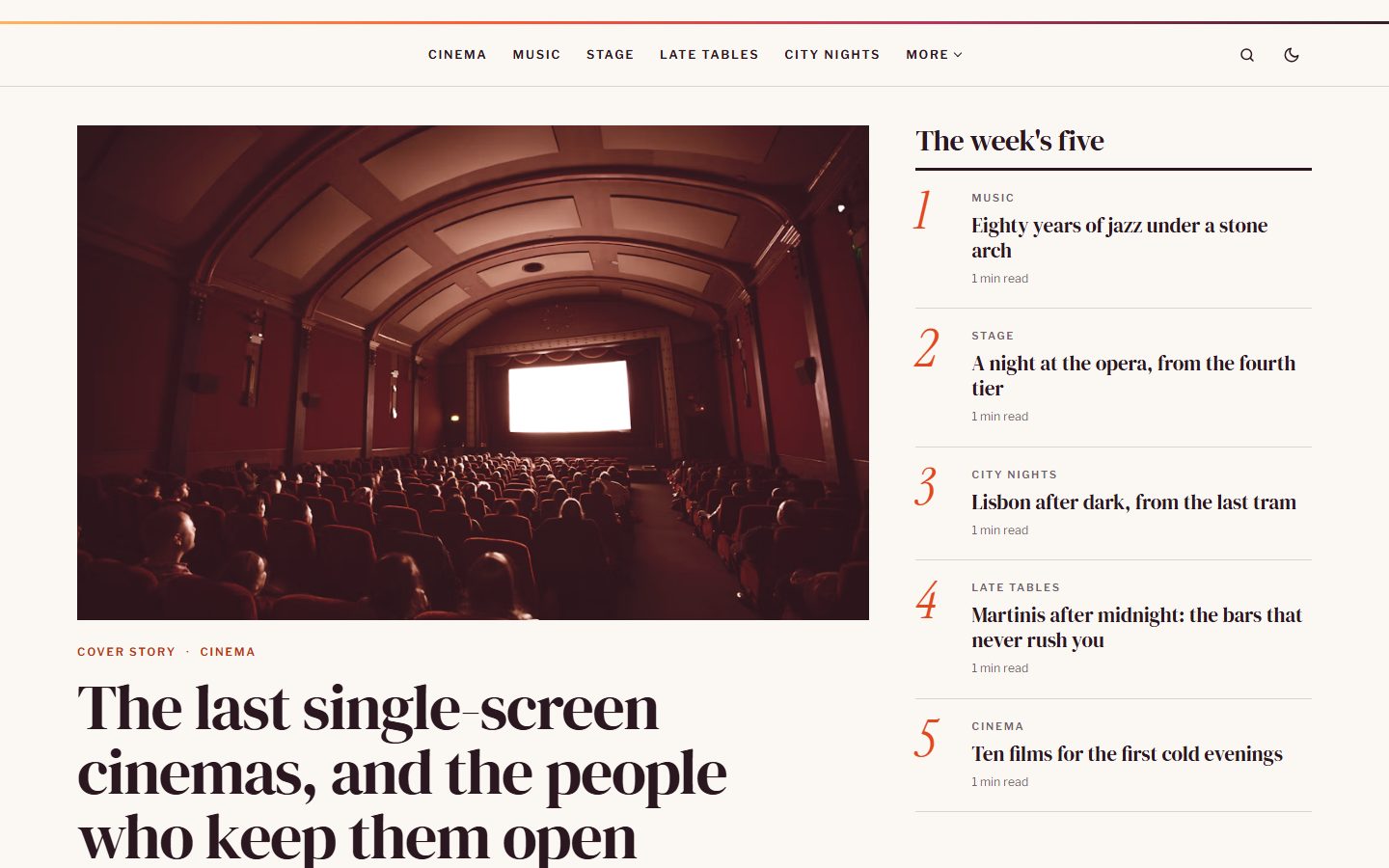Expand the MORE dropdown menu
1389x868 pixels.
tap(934, 55)
